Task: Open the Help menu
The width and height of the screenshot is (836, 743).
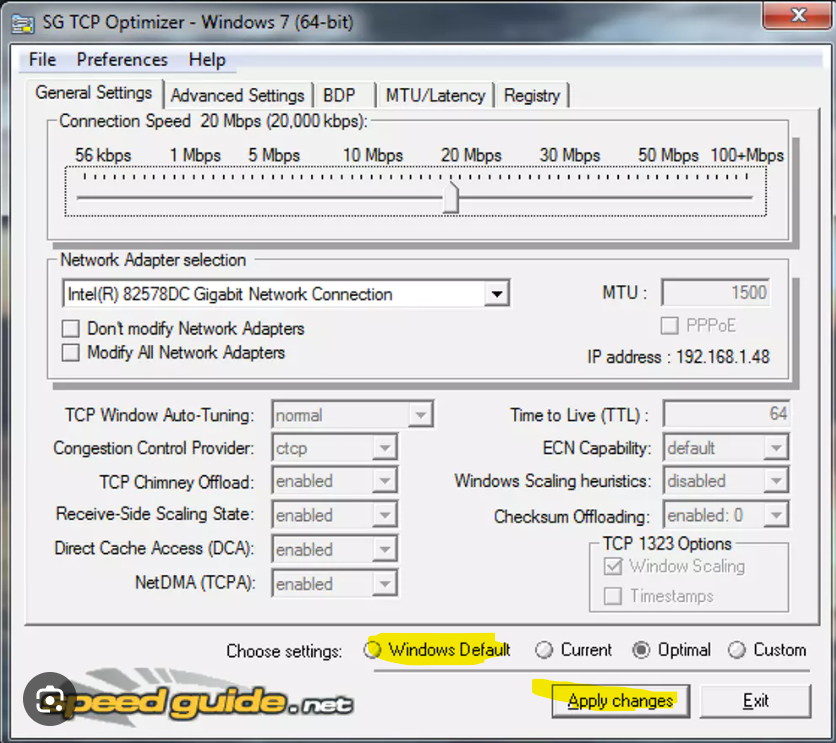Action: pyautogui.click(x=207, y=60)
